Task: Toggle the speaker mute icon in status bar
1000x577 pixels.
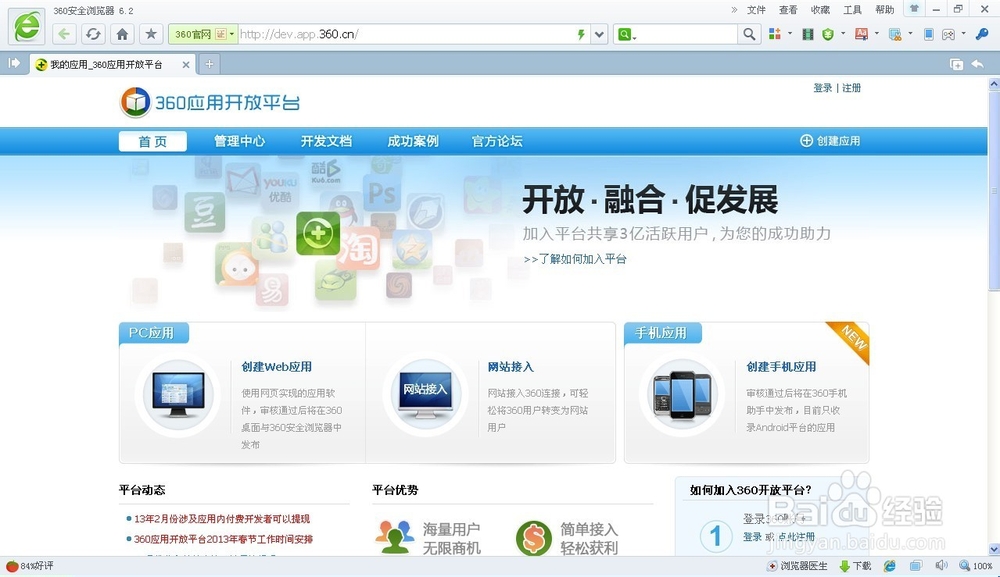Action: [x=941, y=566]
